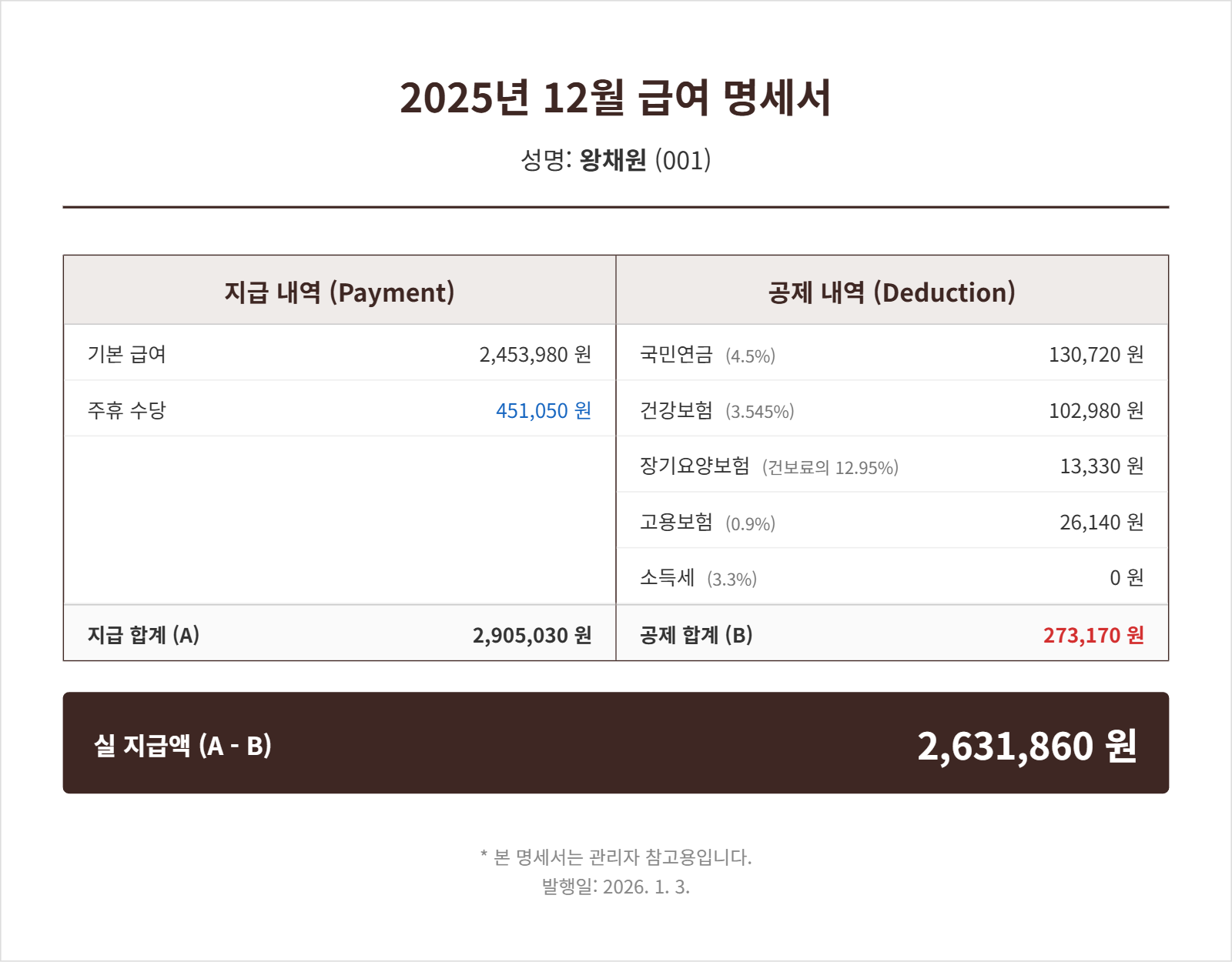Click the 건강보험 amount 102,980 원
1232x962 pixels.
pos(1096,410)
